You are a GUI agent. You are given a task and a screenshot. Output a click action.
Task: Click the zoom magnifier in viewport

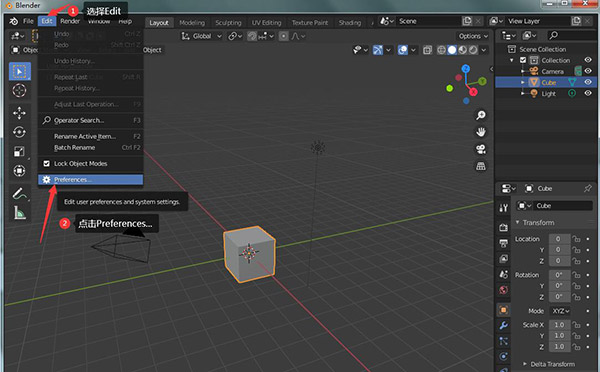coord(481,115)
